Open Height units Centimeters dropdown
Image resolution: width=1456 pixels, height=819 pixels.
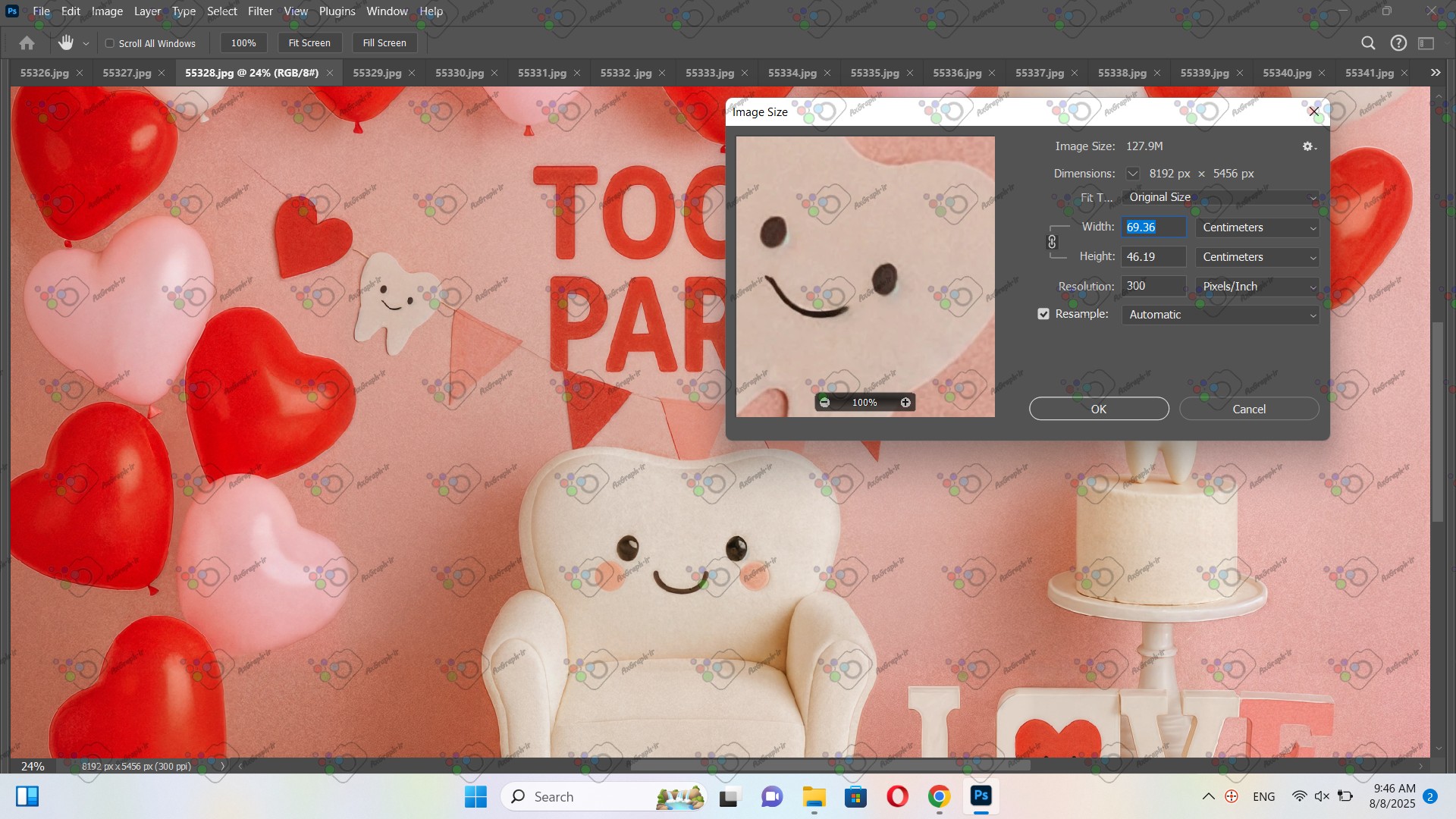[x=1257, y=257]
